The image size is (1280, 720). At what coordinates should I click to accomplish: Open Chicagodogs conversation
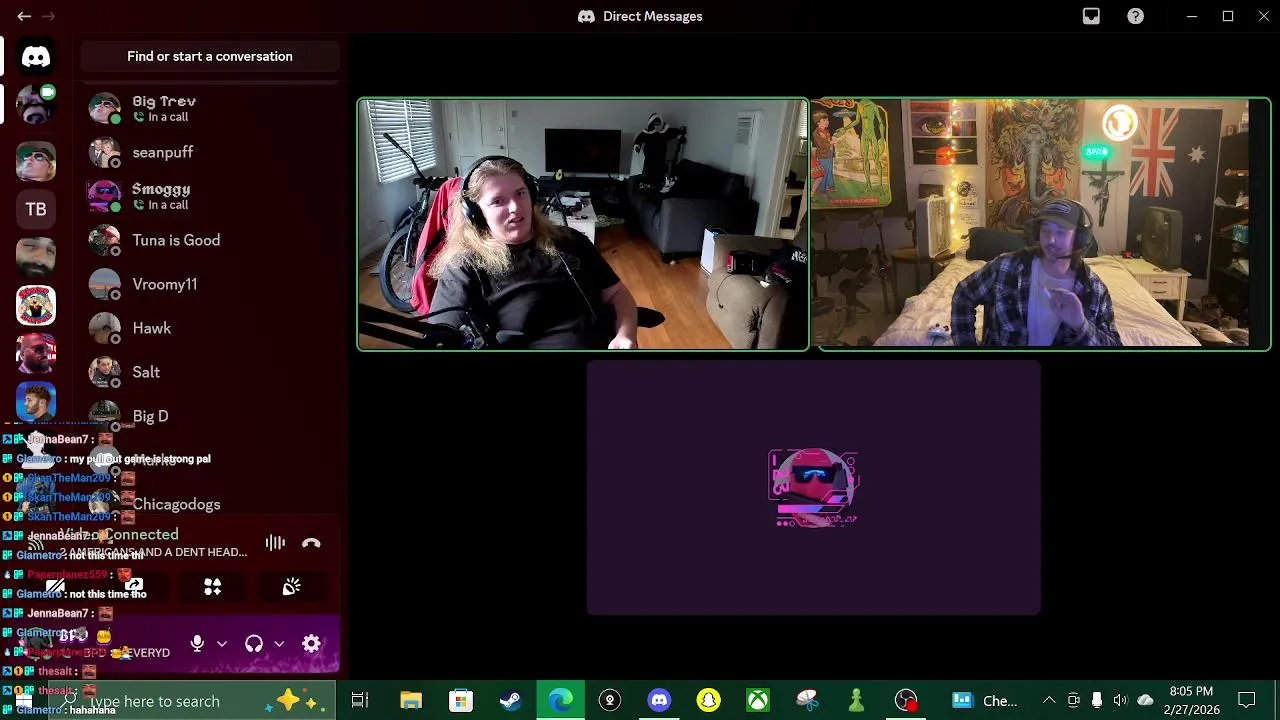click(x=210, y=504)
